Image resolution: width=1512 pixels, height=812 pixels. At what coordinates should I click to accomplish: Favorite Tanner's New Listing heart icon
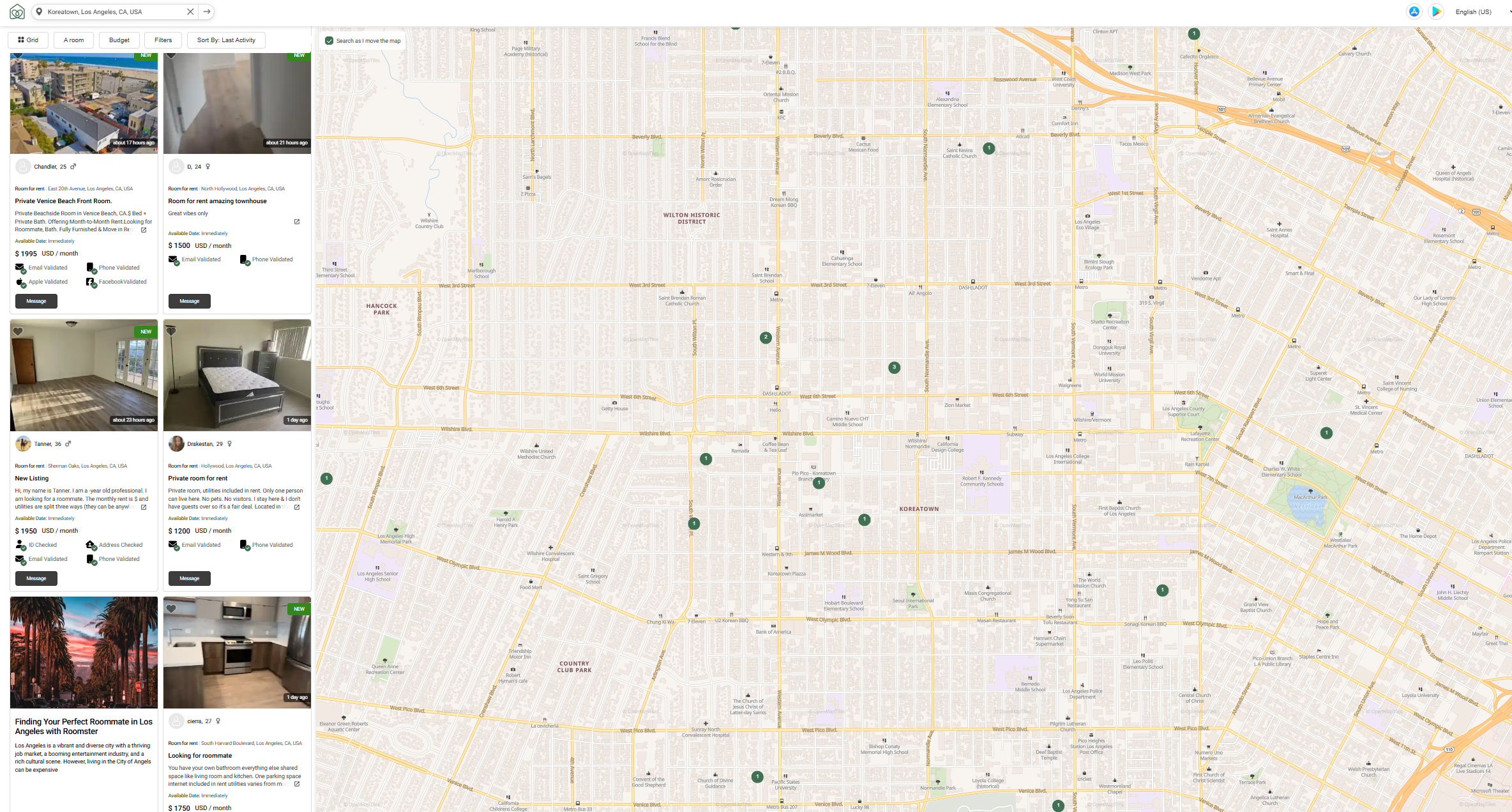click(18, 332)
